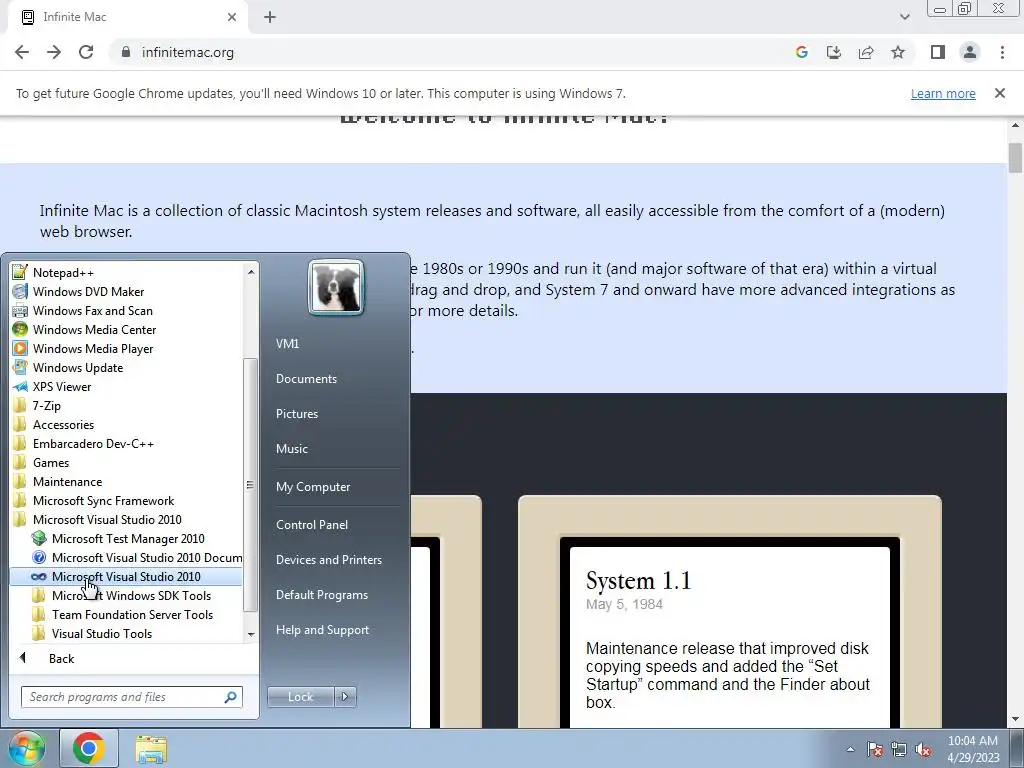Launch Microsoft Test Manager 2010
The height and width of the screenshot is (768, 1024).
coord(127,538)
